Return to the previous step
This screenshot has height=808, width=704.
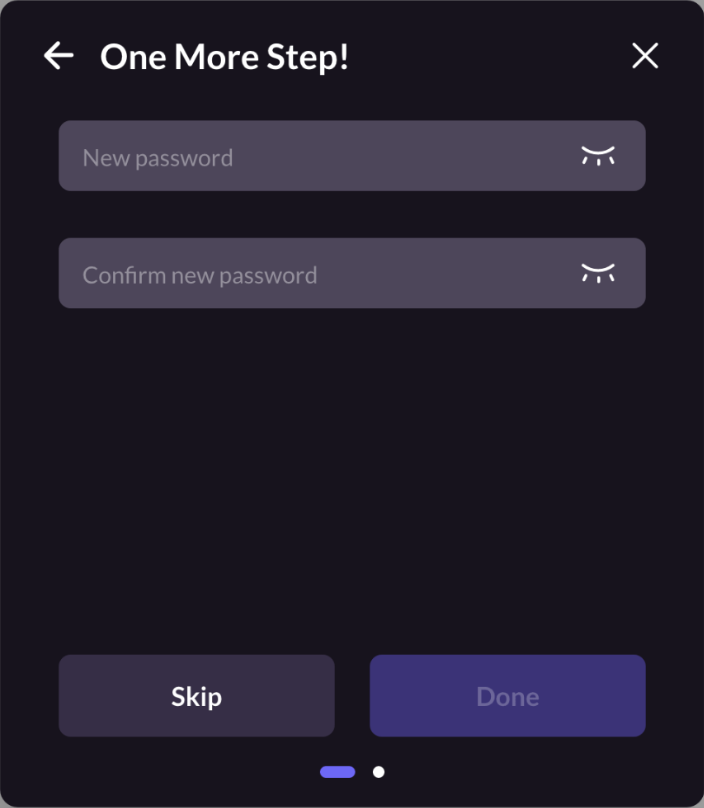[x=59, y=56]
